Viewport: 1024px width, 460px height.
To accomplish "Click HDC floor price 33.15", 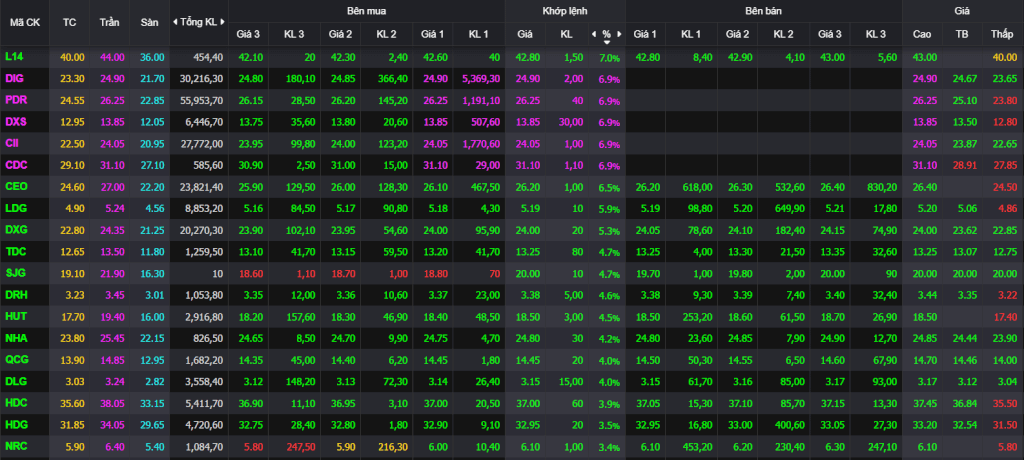I will pos(150,404).
